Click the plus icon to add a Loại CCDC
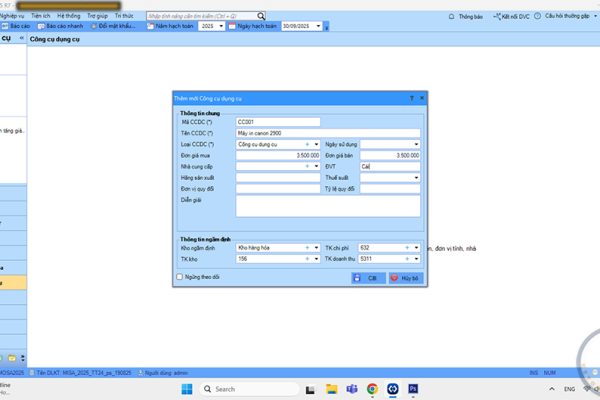Screen dimensions: 600x400 [307, 144]
